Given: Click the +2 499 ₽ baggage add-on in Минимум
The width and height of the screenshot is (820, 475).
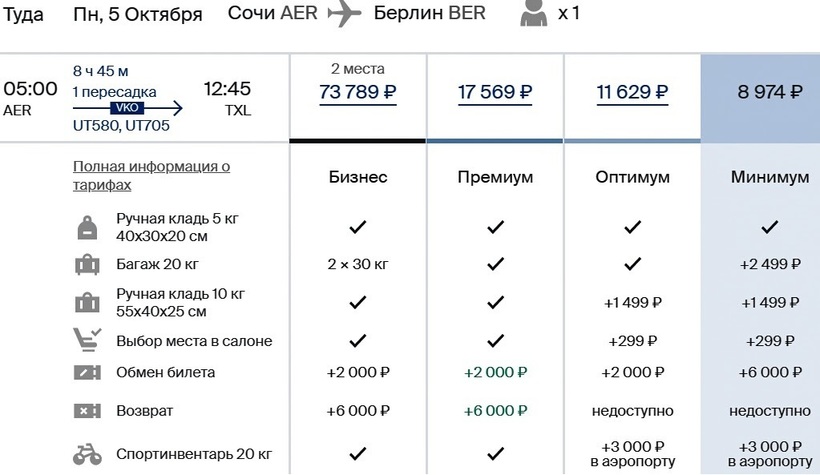Looking at the screenshot, I should [769, 265].
